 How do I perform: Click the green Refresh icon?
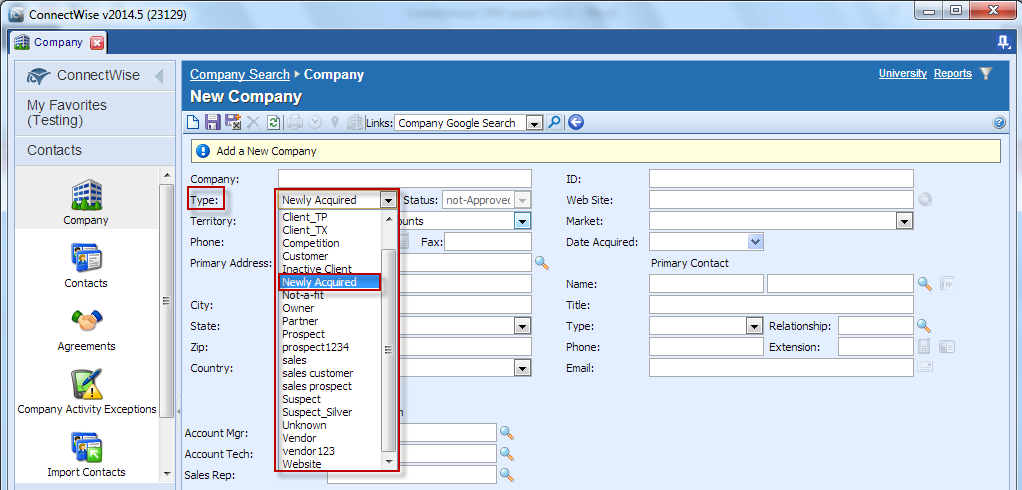pyautogui.click(x=274, y=122)
